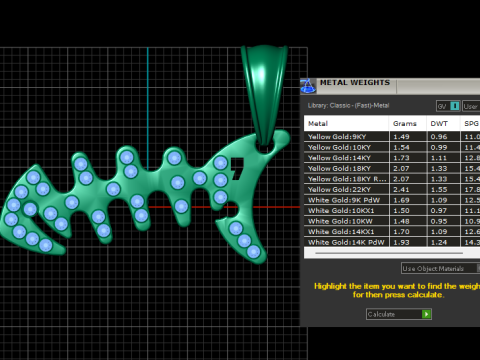This screenshot has width=480, height=360.
Task: Click the Grams column header
Action: tap(408, 123)
